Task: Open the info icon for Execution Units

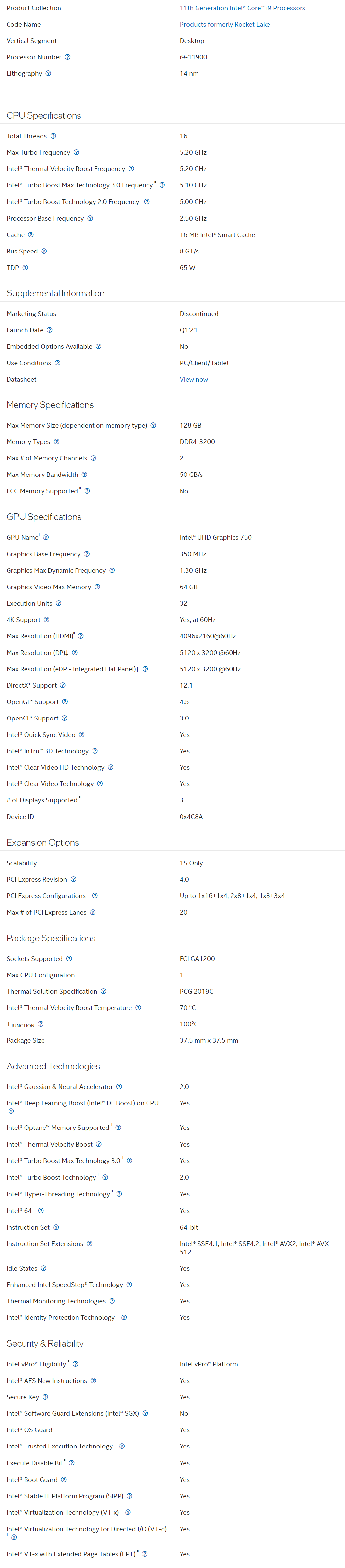Action: (x=59, y=603)
